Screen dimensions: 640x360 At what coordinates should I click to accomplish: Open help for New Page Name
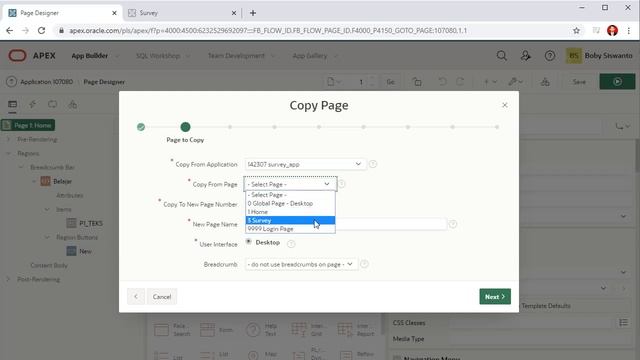453,224
